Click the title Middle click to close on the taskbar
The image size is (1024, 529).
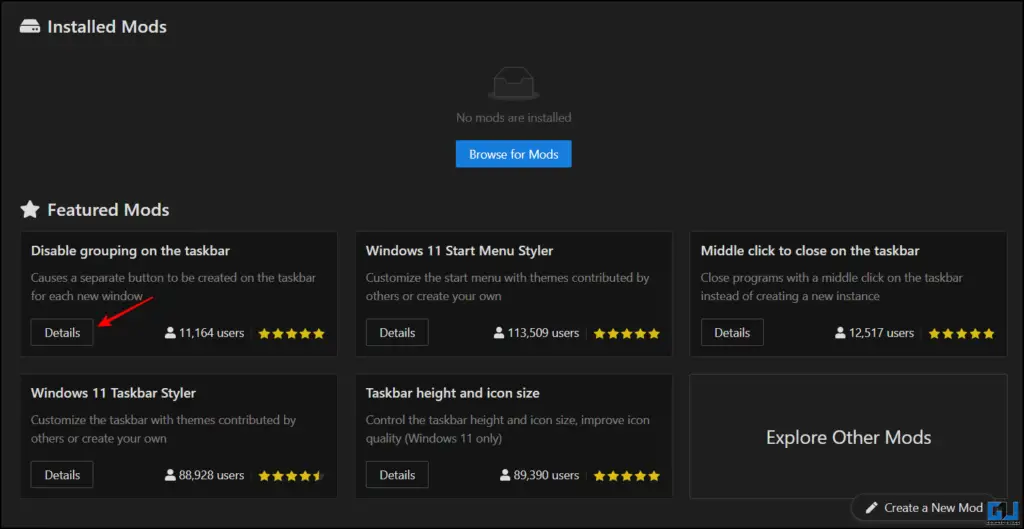point(810,251)
